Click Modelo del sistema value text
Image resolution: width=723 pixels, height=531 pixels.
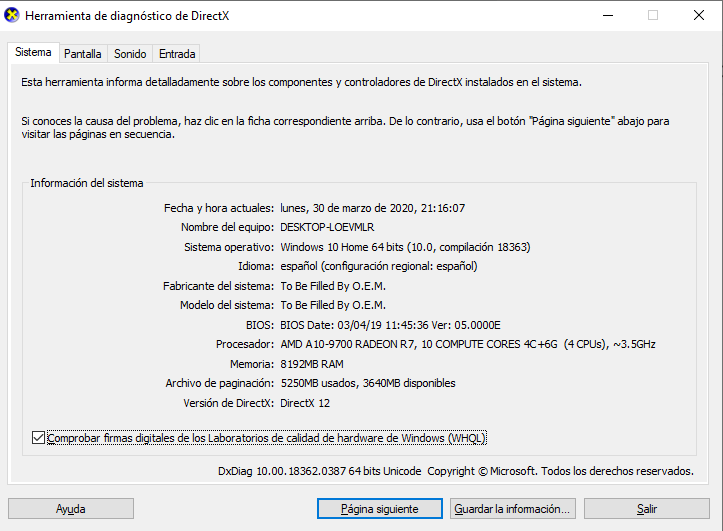click(x=333, y=305)
